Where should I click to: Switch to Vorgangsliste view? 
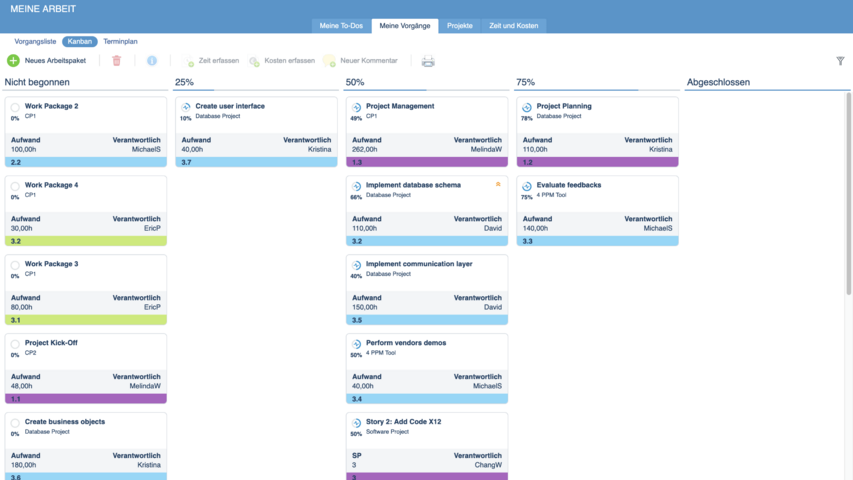click(x=35, y=42)
